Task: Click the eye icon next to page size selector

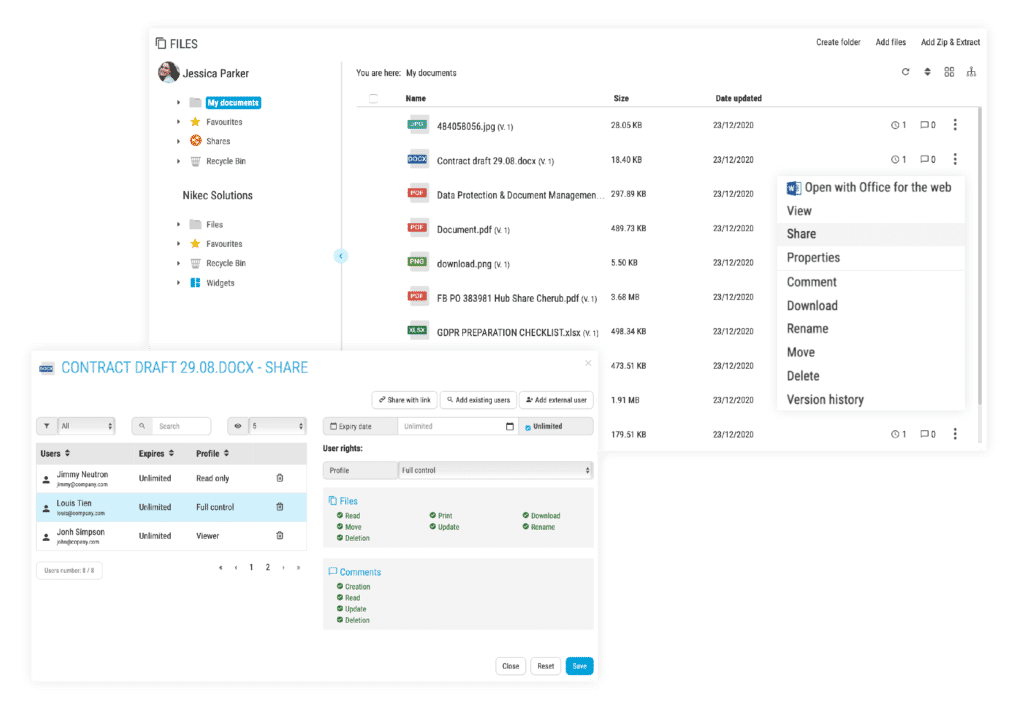Action: click(x=236, y=425)
